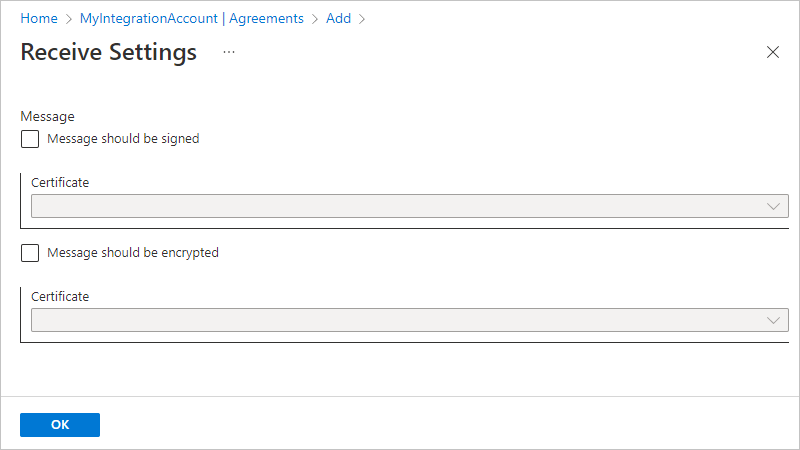Return to the Add breadcrumb
Viewport: 800px width, 450px height.
point(338,18)
